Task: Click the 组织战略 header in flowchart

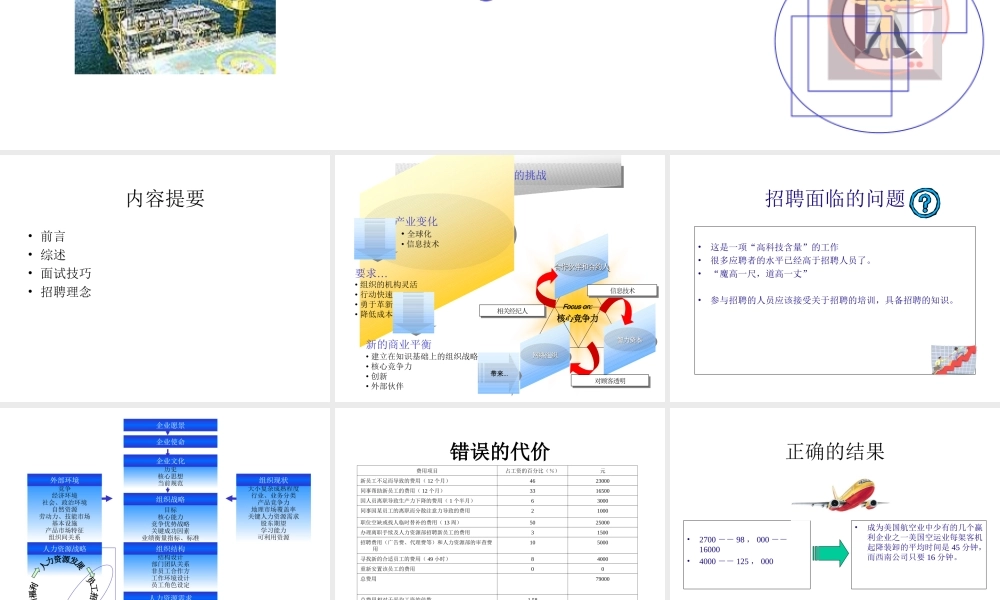Action: tap(170, 499)
